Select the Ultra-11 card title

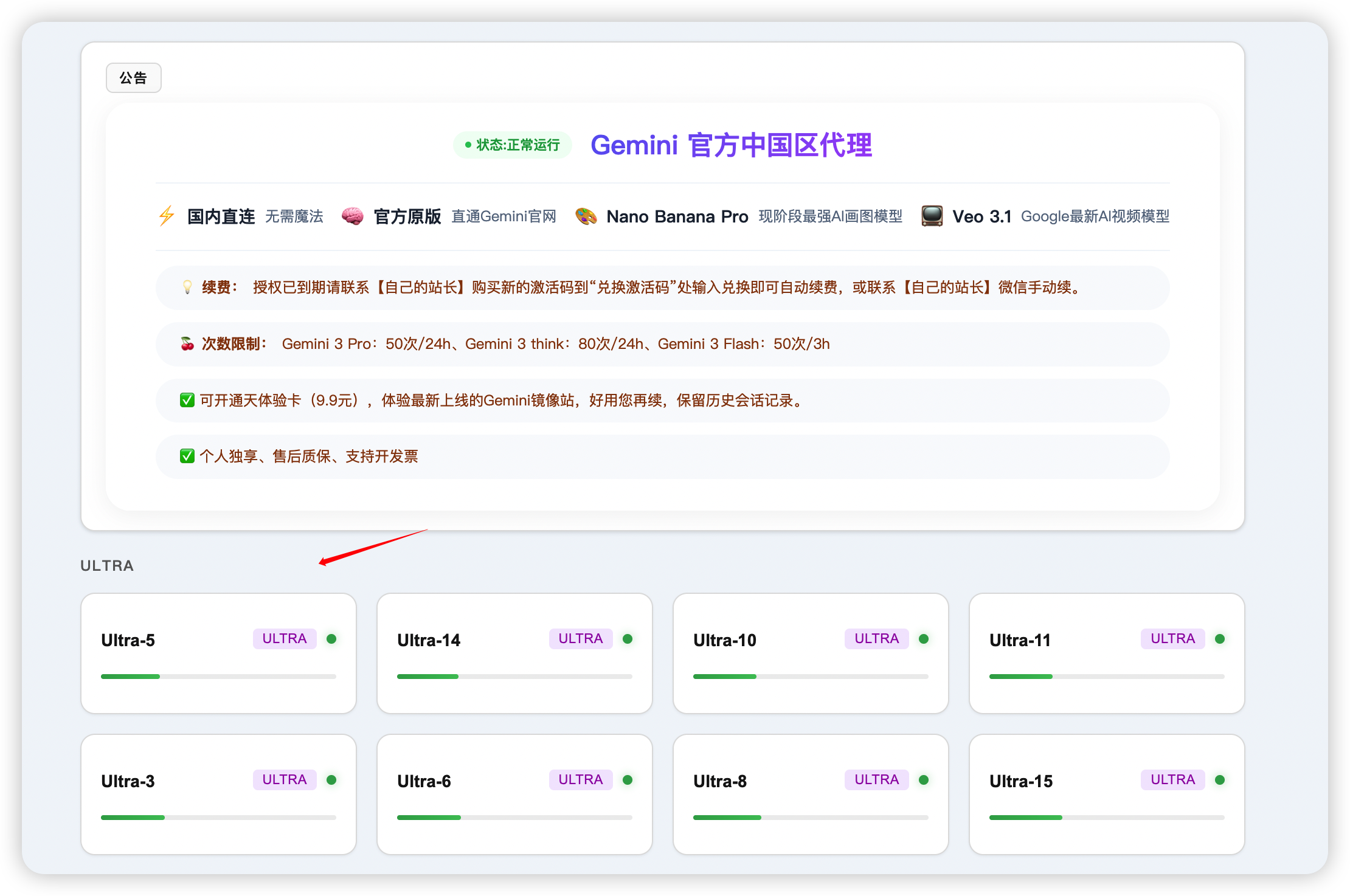tap(1020, 639)
